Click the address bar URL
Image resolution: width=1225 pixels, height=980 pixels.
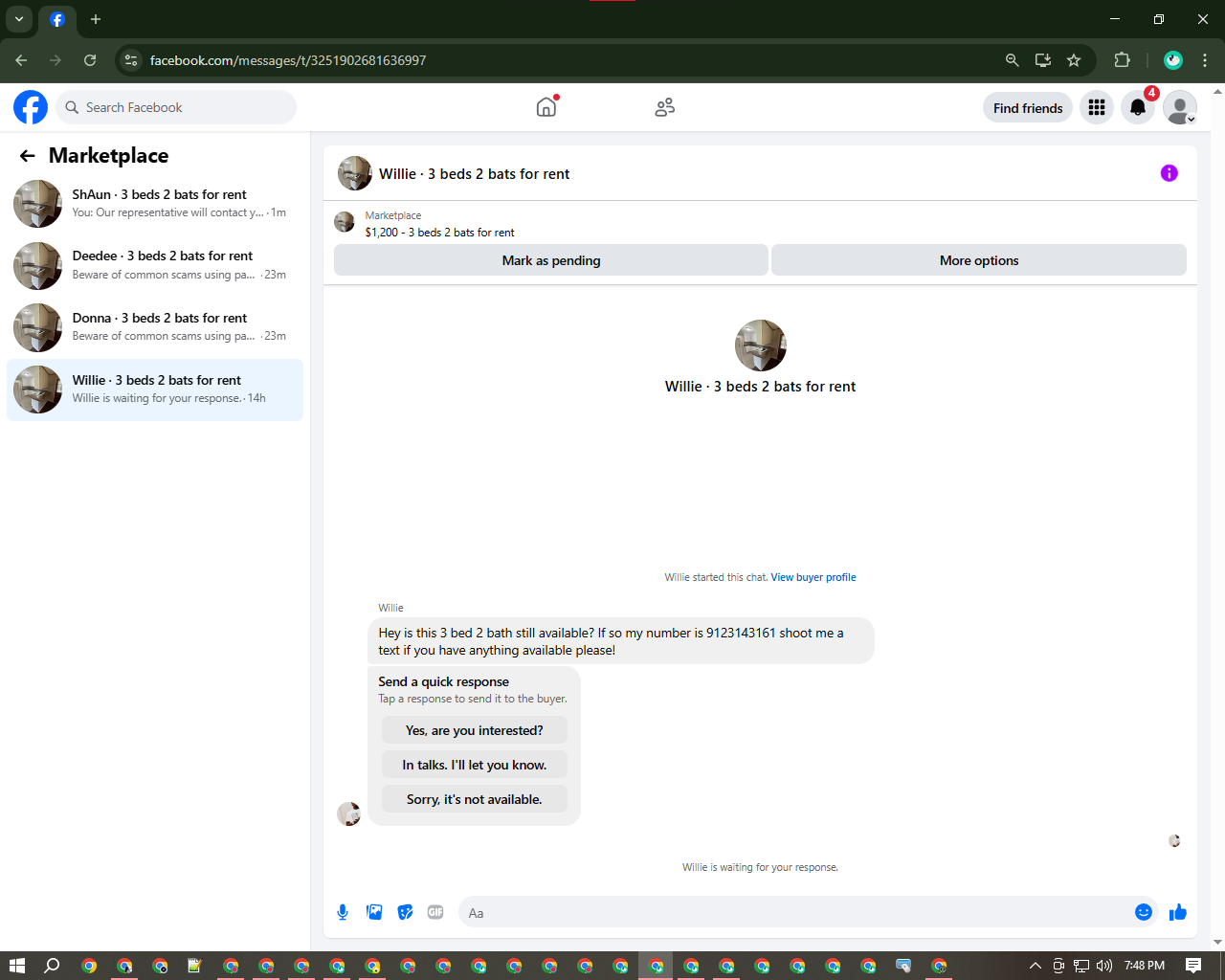pos(288,60)
